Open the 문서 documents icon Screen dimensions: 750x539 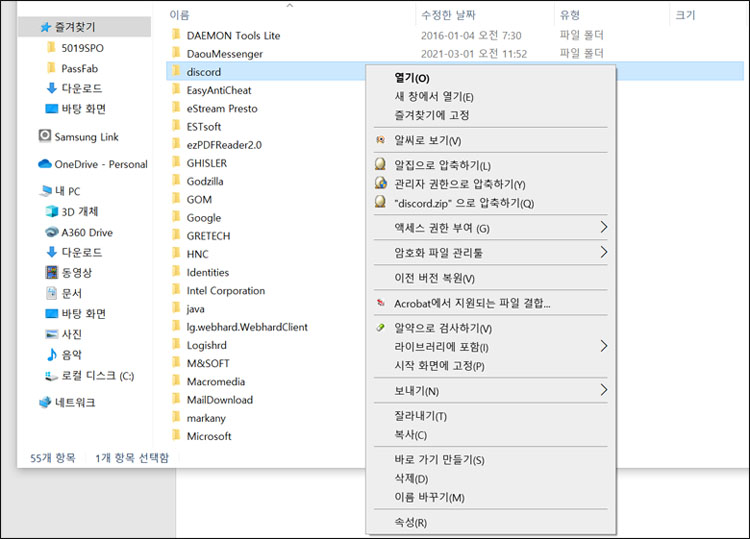[x=52, y=293]
